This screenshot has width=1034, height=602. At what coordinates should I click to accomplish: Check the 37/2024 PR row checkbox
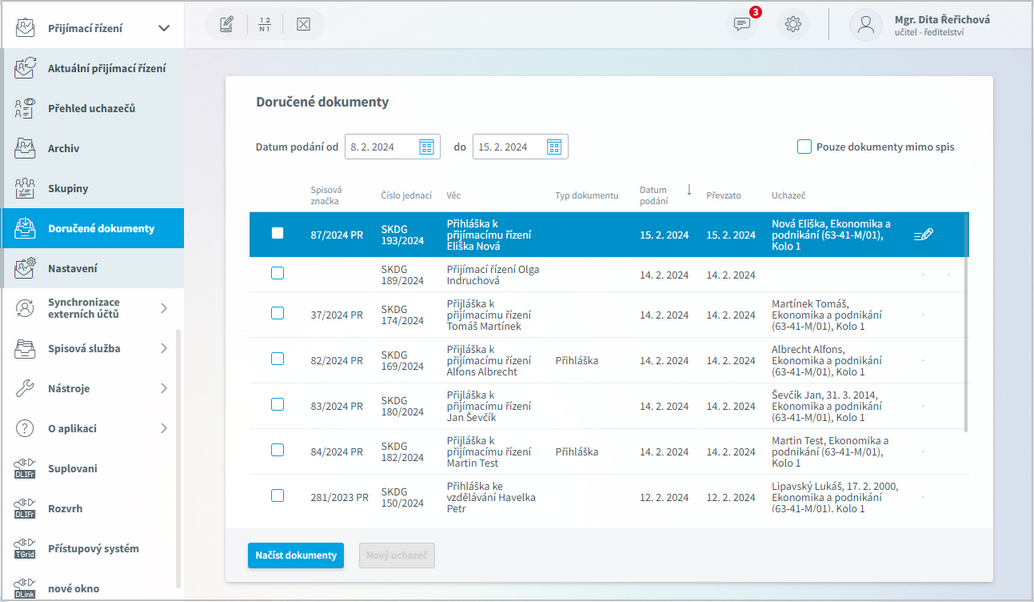click(x=278, y=313)
